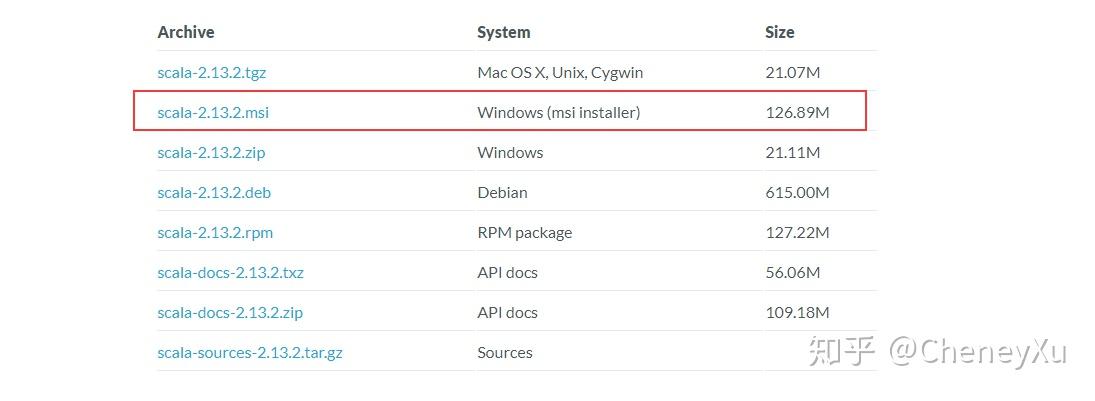
Task: Click the 知乎 @CheneyXu watermark
Action: tap(938, 351)
